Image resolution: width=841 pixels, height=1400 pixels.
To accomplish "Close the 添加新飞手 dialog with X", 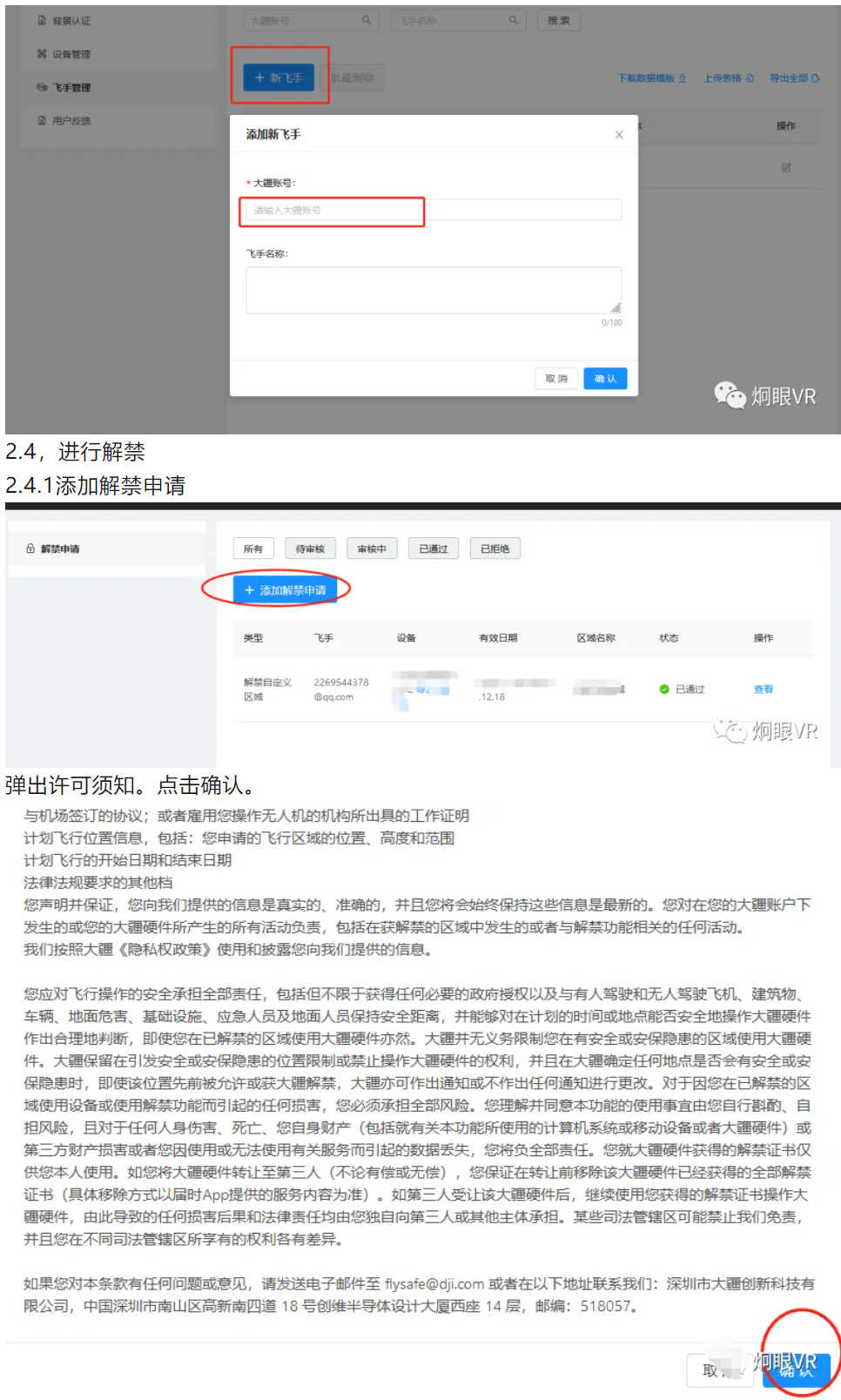I will 619,135.
